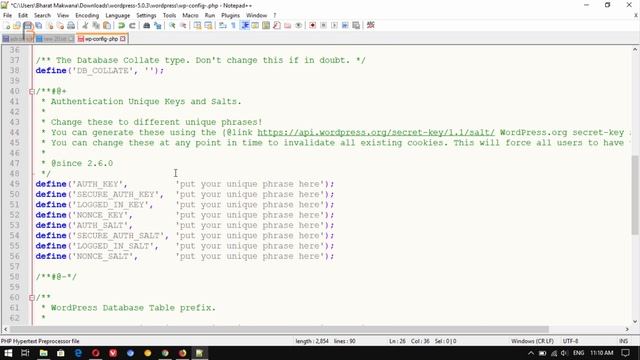Viewport: 640px width, 360px height.
Task: Toggle file monitoring eye icon
Action: 299,25
